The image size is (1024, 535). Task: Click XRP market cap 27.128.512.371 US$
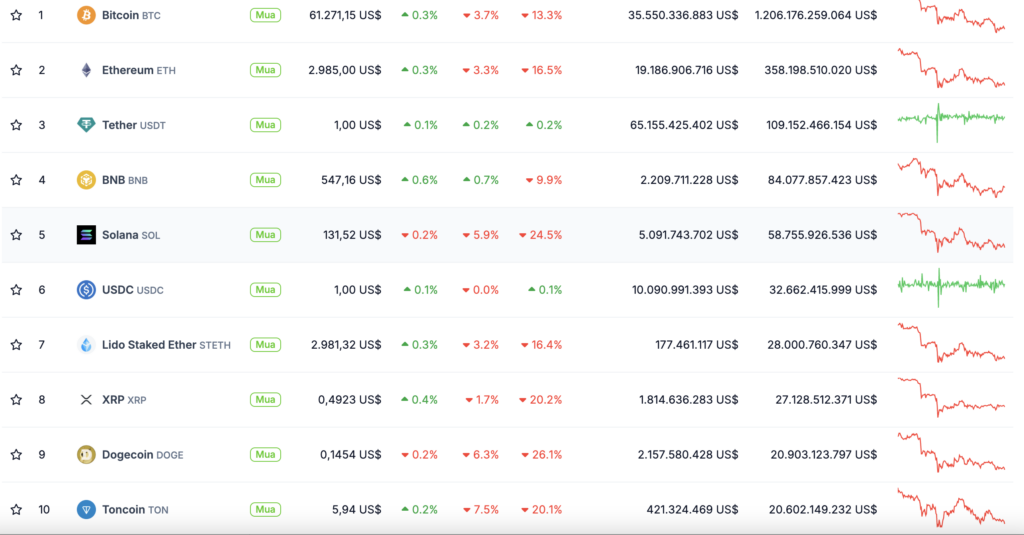826,399
